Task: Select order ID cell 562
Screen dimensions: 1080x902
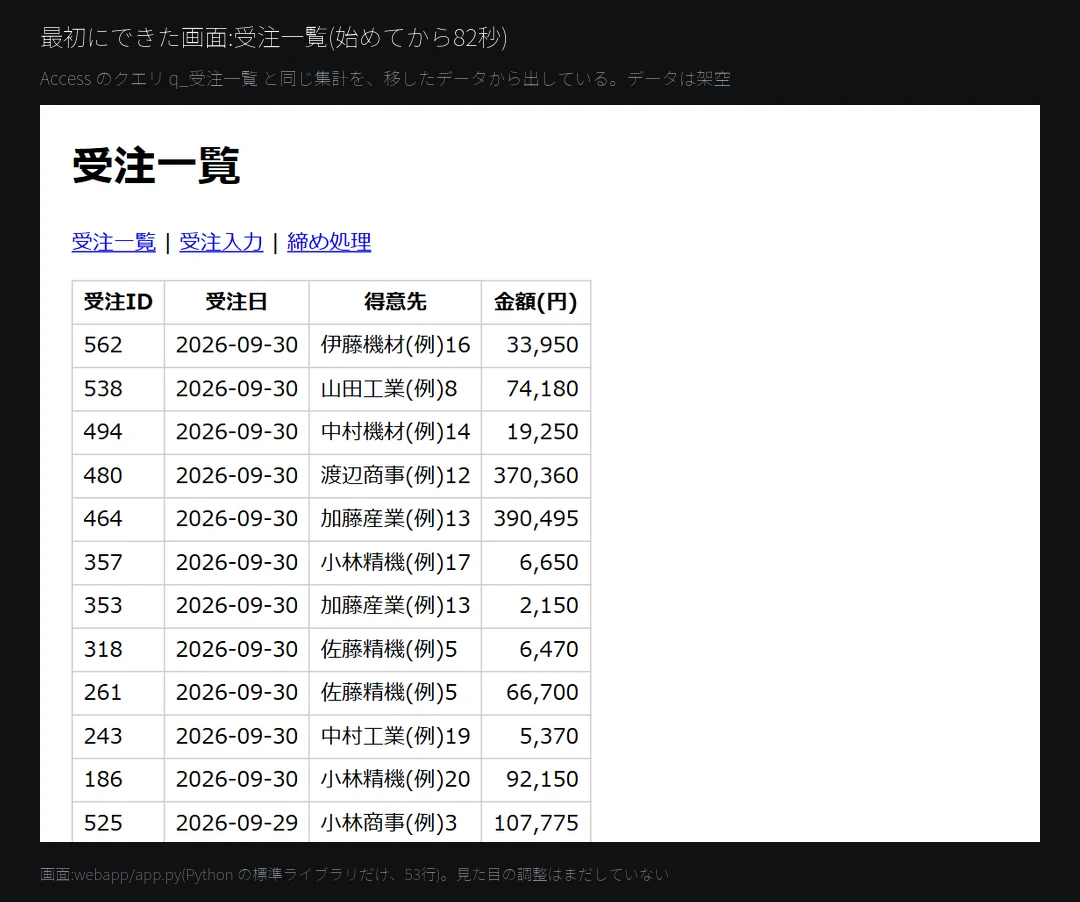Action: (x=118, y=345)
